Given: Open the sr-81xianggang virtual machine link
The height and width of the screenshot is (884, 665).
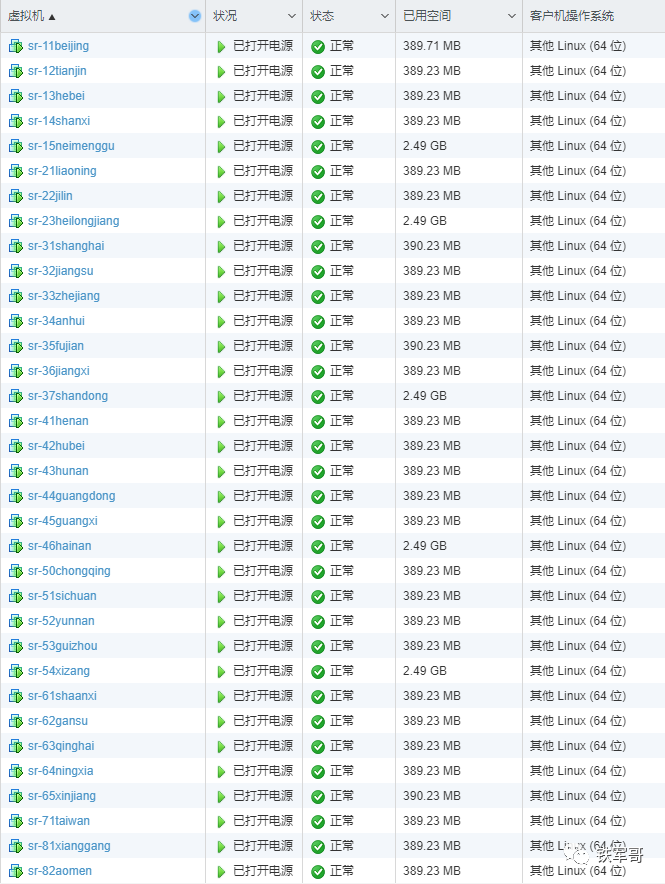Looking at the screenshot, I should coord(69,846).
